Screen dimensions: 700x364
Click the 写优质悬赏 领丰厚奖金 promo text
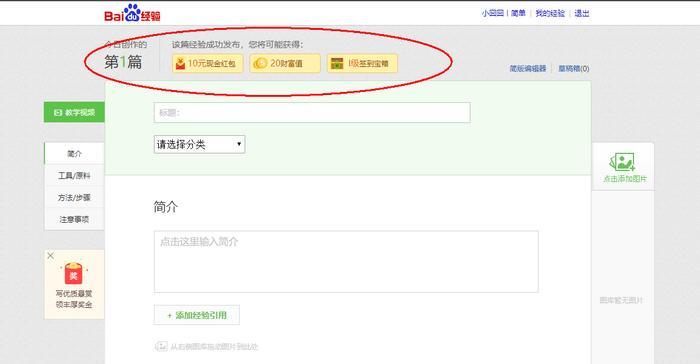pyautogui.click(x=74, y=299)
